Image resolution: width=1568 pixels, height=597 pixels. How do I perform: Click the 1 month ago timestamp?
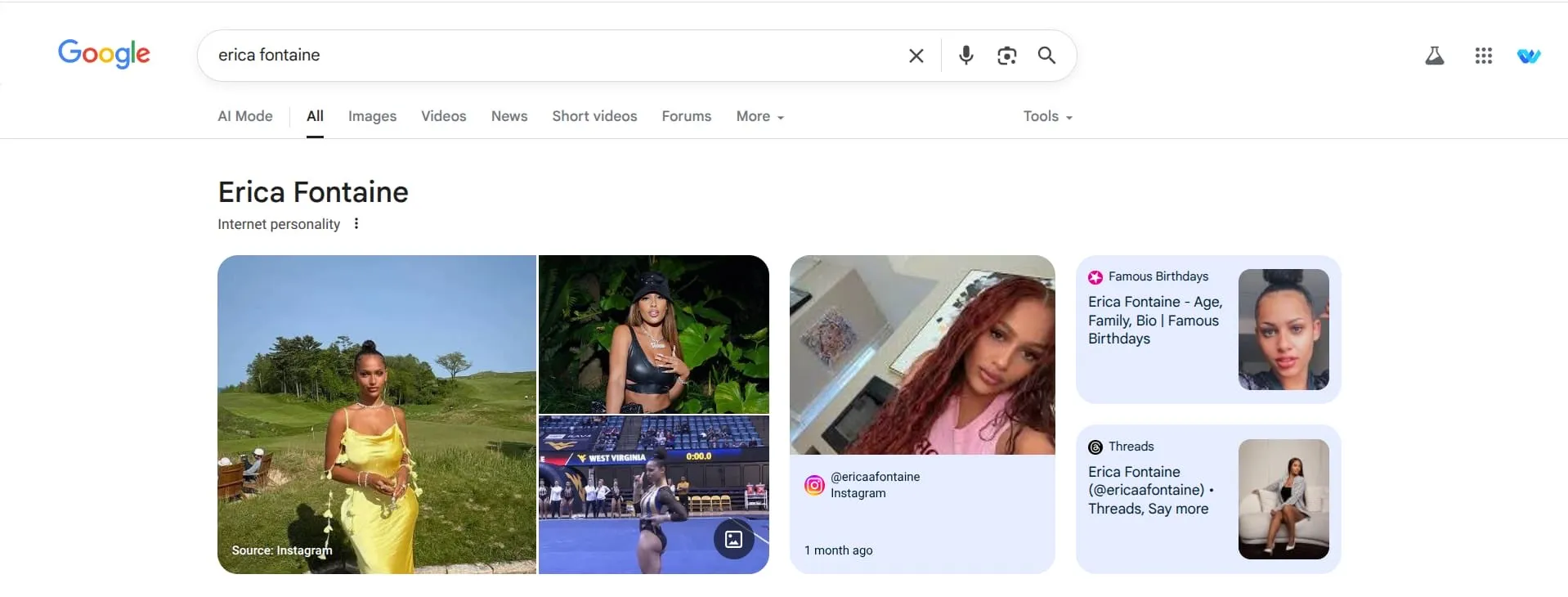839,550
